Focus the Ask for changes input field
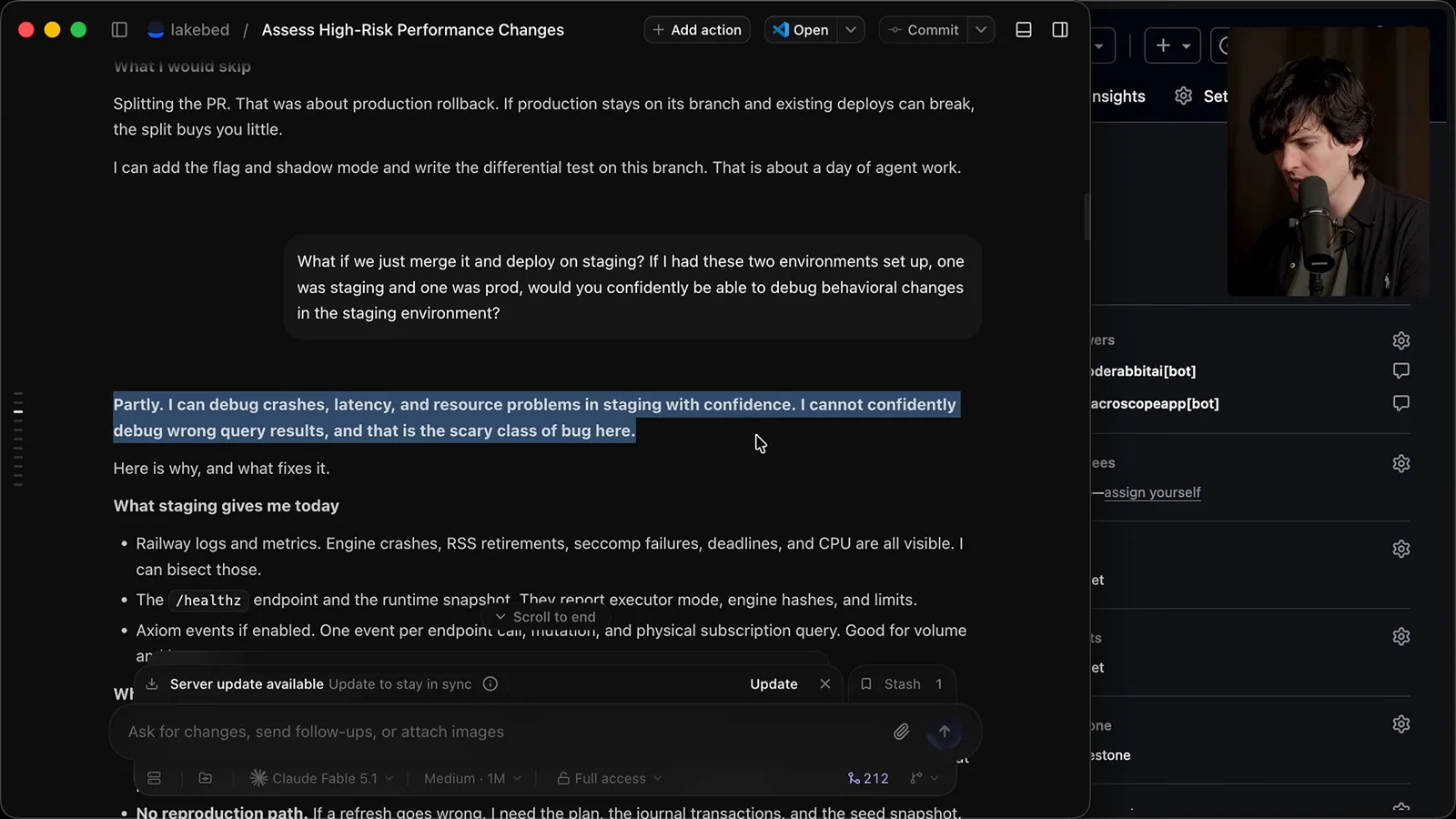The width and height of the screenshot is (1456, 819). pos(500,732)
